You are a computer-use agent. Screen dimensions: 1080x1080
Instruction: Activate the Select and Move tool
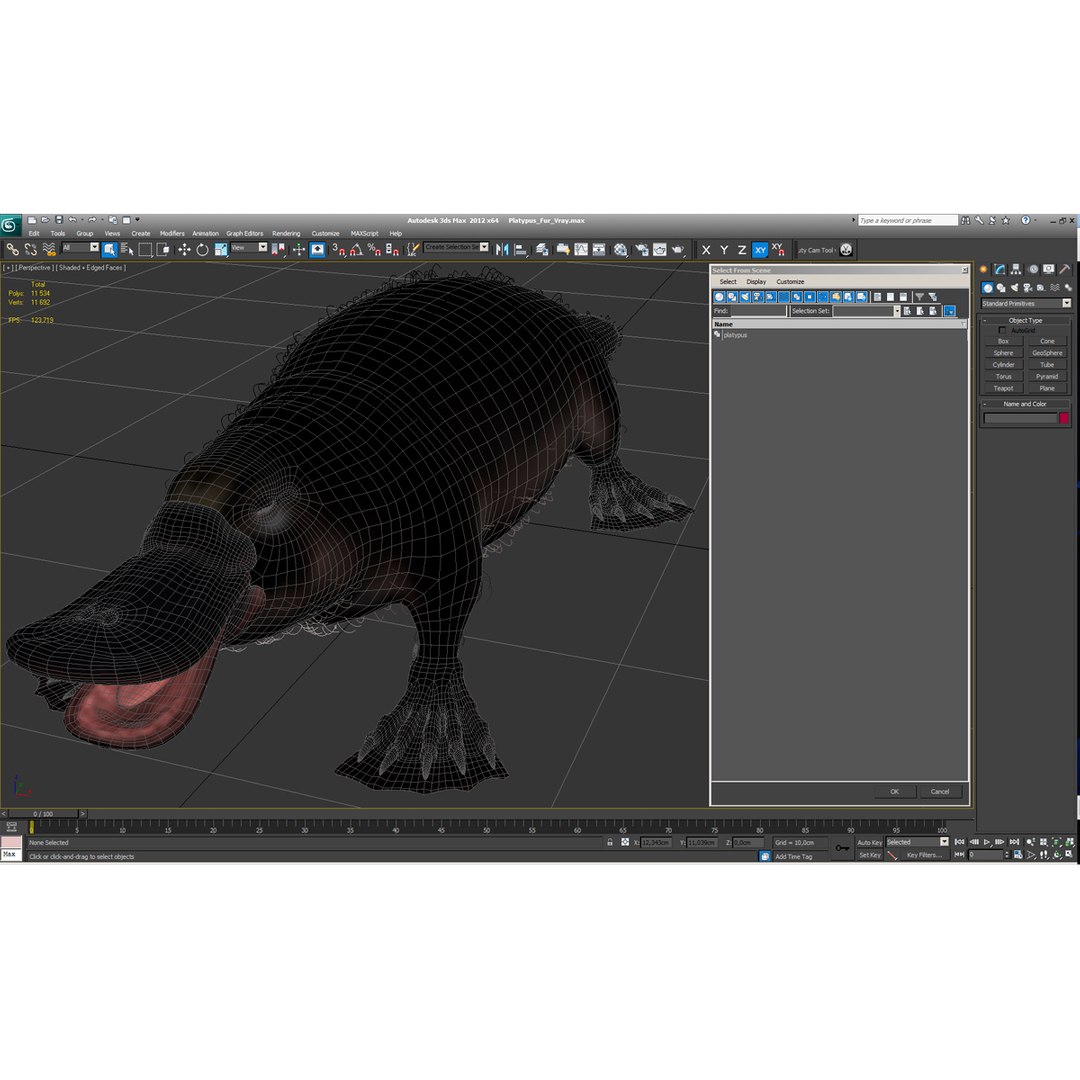(184, 249)
